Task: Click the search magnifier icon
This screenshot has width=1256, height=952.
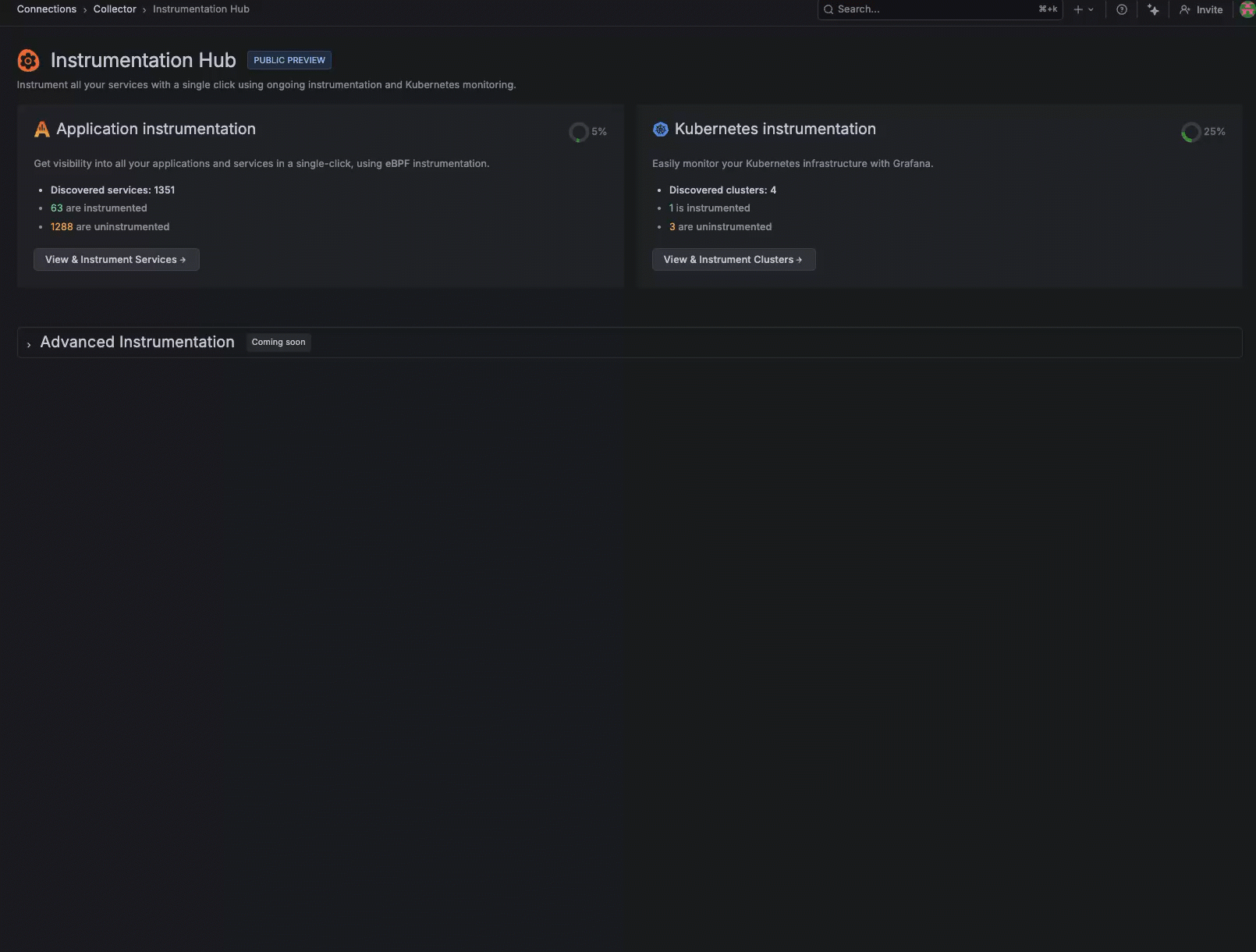Action: (828, 9)
